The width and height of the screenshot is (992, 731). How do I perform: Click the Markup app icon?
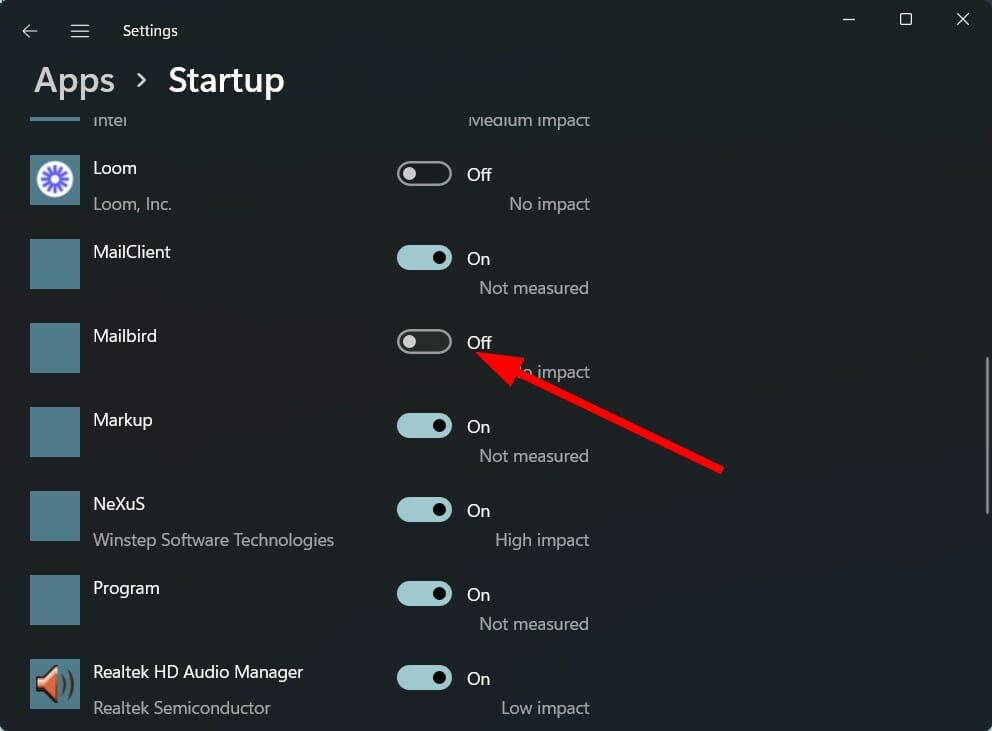tap(54, 432)
